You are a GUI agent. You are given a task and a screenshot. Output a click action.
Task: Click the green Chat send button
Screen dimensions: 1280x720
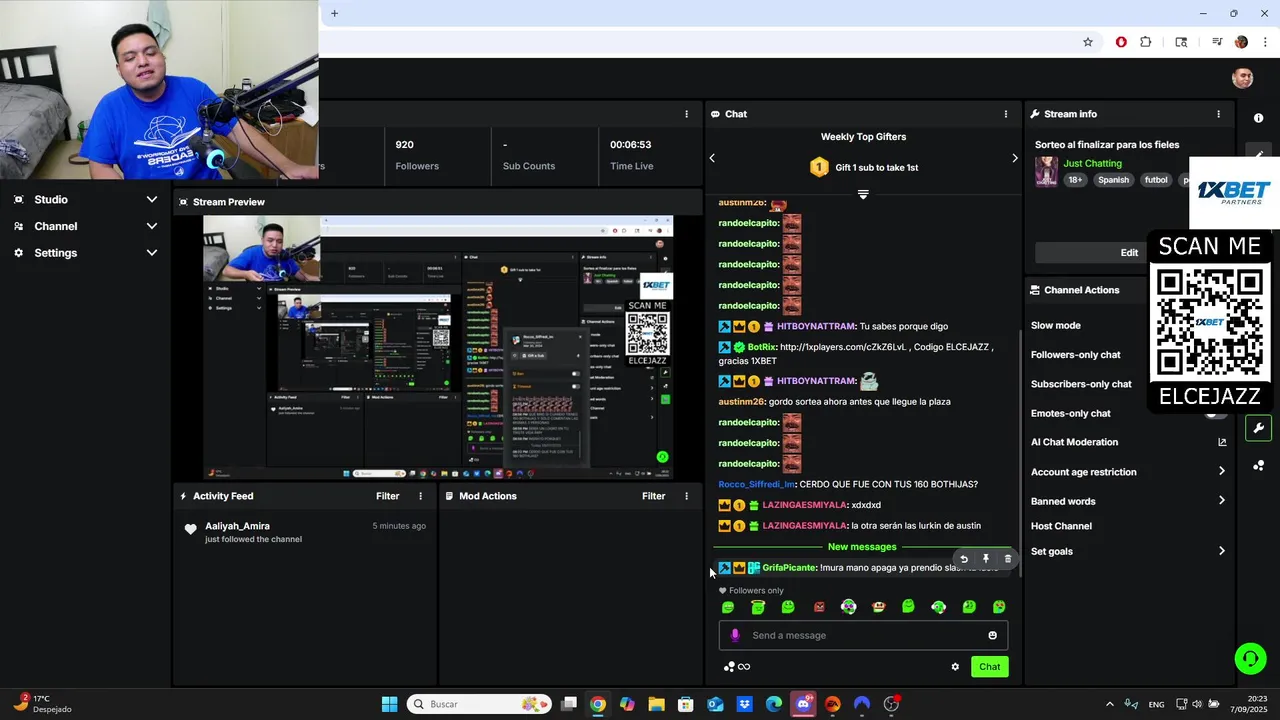pos(989,667)
